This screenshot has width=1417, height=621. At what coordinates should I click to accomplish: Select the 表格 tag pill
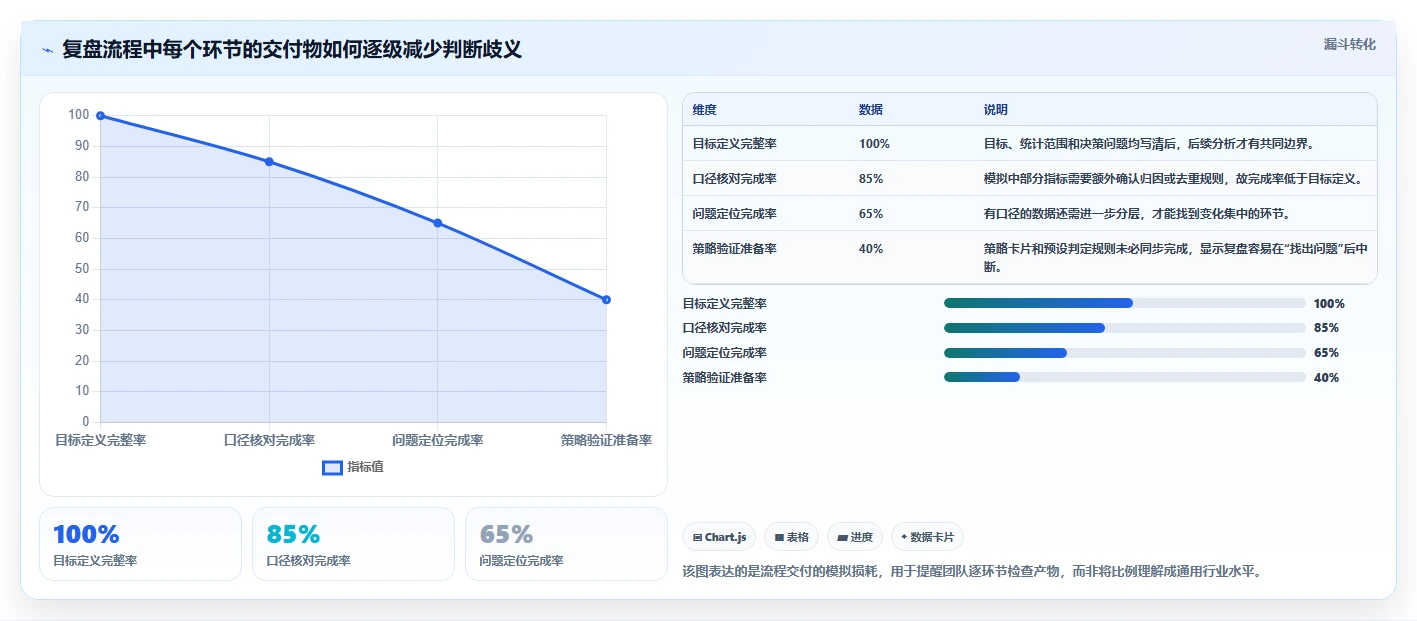coord(791,537)
